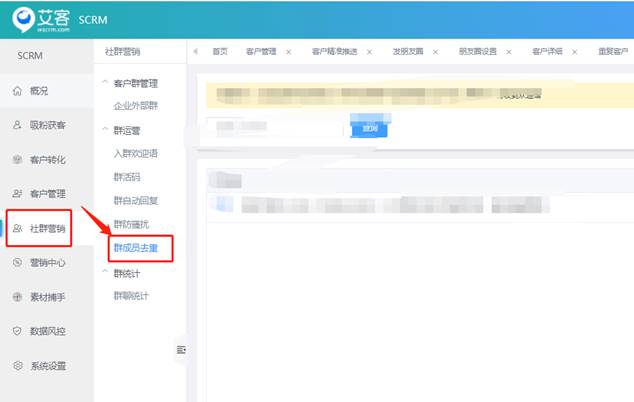The image size is (634, 402).
Task: Collapse the 群运营 group
Action: 105,130
